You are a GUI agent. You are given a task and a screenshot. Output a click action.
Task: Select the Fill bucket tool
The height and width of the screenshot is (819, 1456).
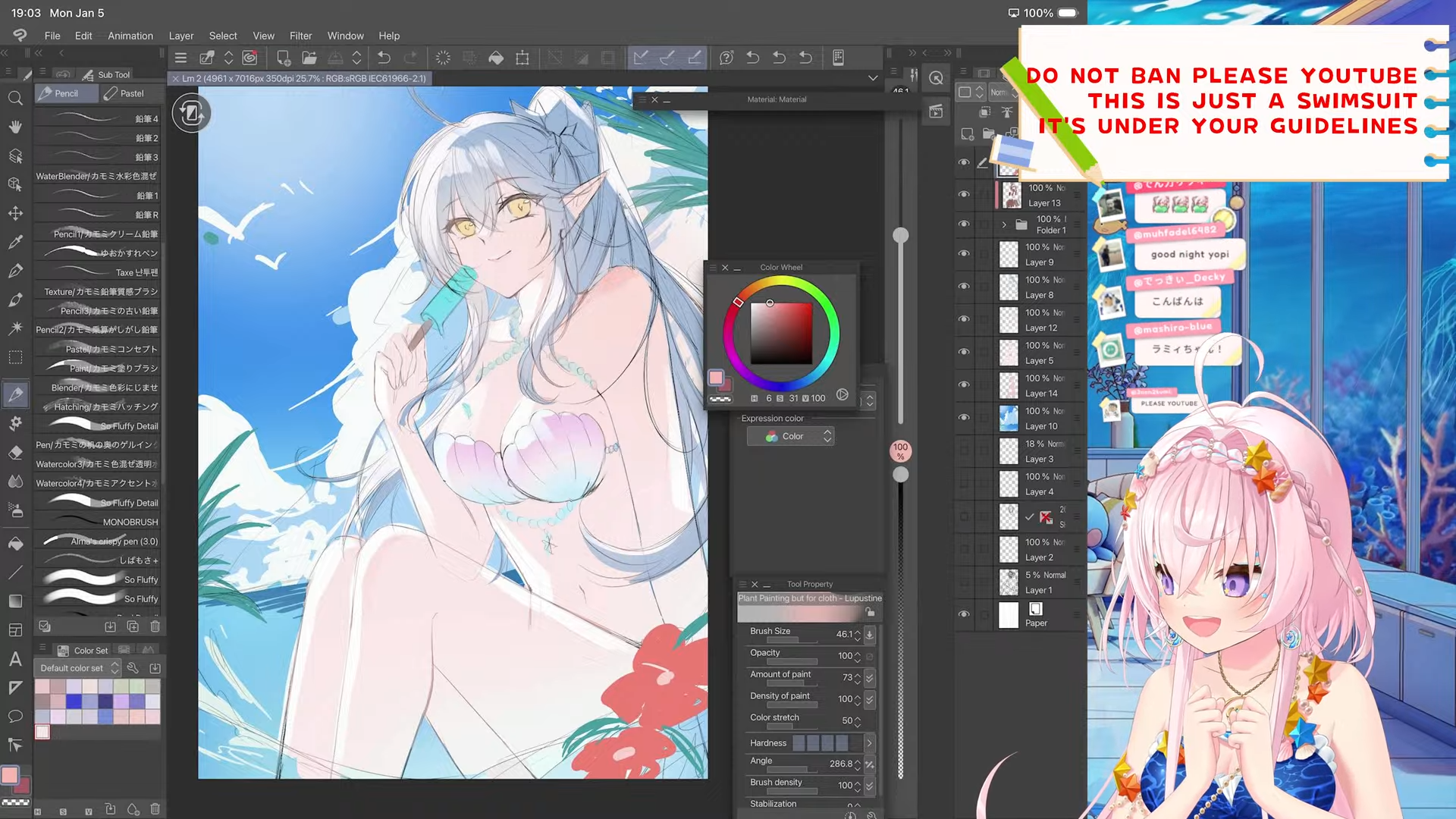[x=15, y=544]
